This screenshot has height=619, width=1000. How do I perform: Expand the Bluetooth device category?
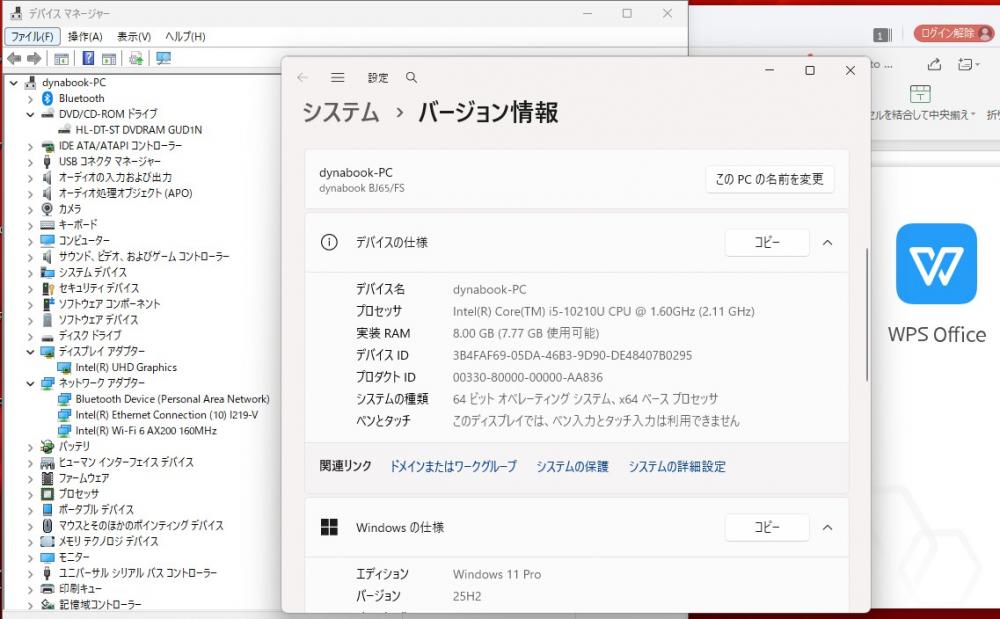tap(30, 98)
